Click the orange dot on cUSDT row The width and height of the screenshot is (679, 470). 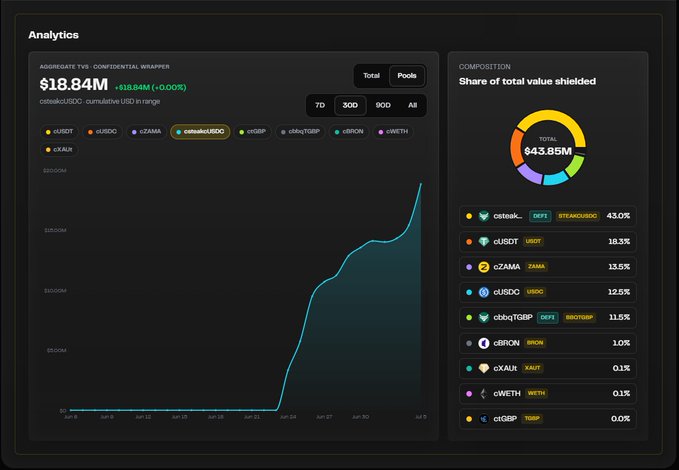pos(469,242)
